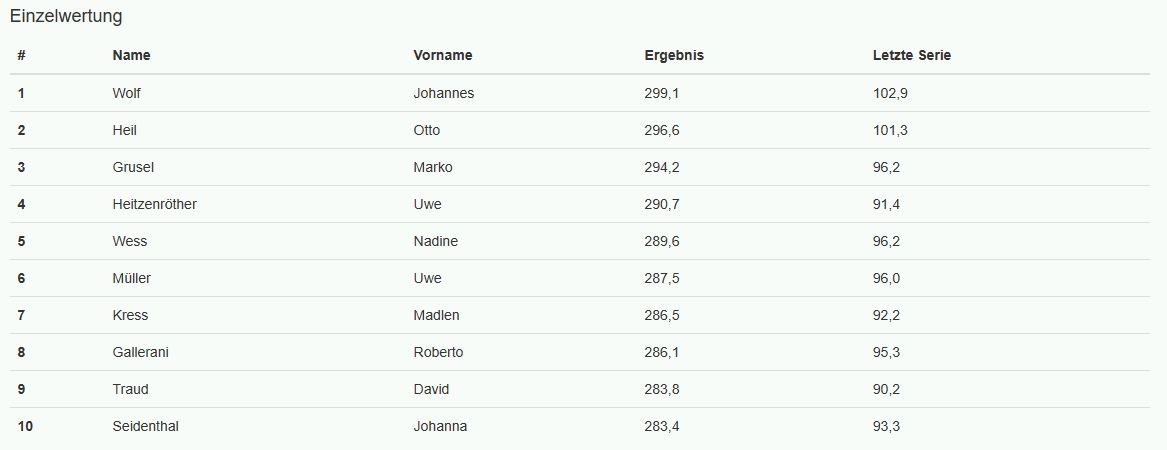Select first name Roberto
1167x450 pixels.
[438, 352]
